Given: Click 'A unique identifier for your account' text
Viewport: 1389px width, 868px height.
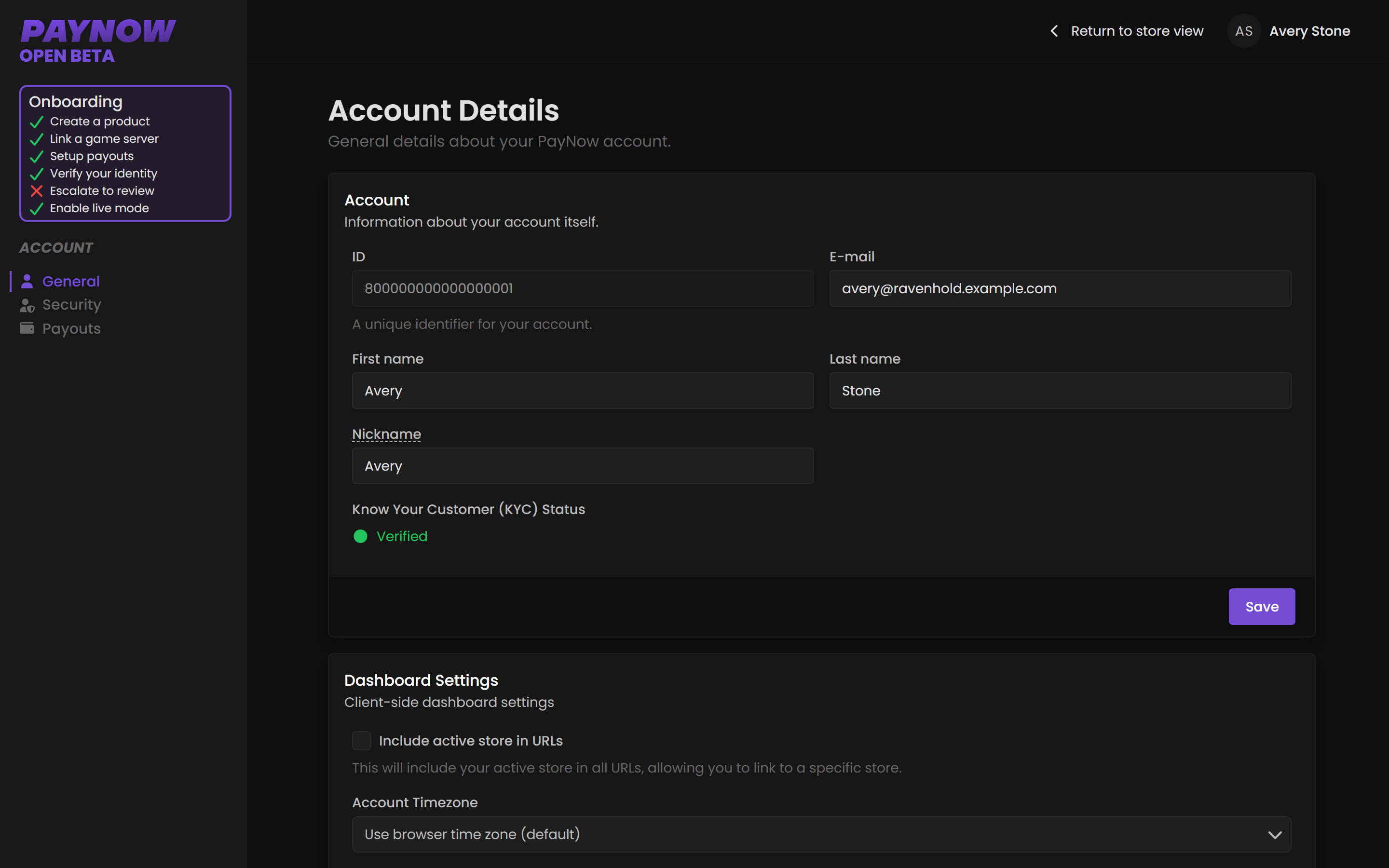Looking at the screenshot, I should point(472,325).
